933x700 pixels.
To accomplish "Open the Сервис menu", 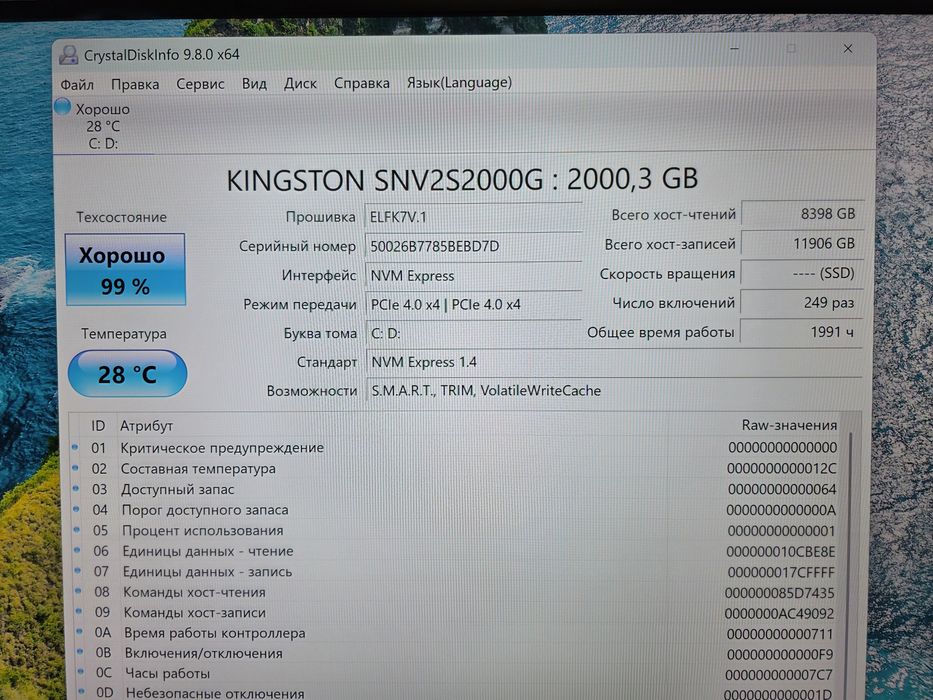I will click(x=200, y=84).
